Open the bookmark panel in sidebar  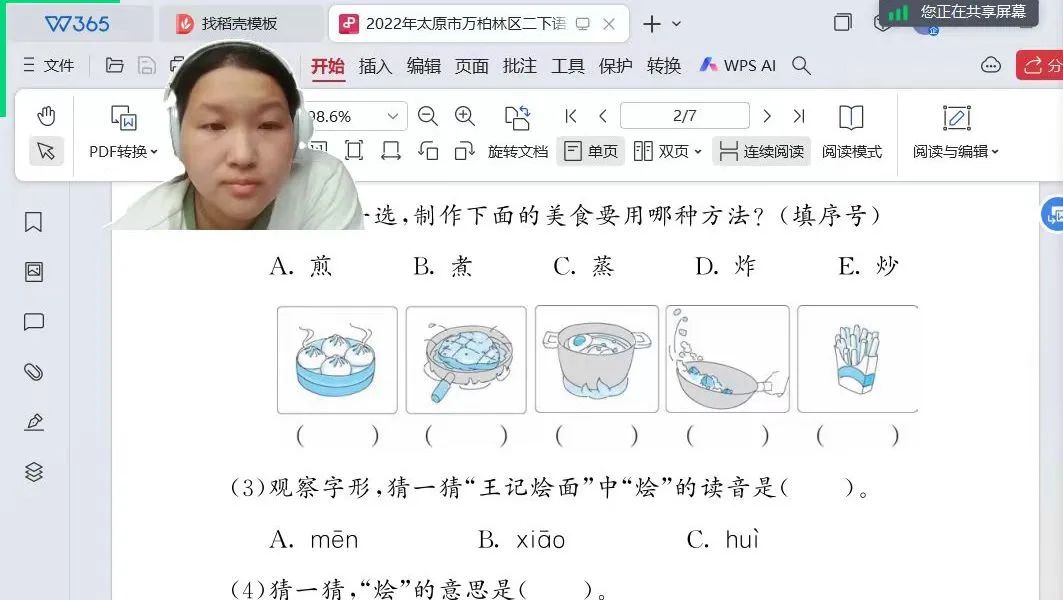34,222
